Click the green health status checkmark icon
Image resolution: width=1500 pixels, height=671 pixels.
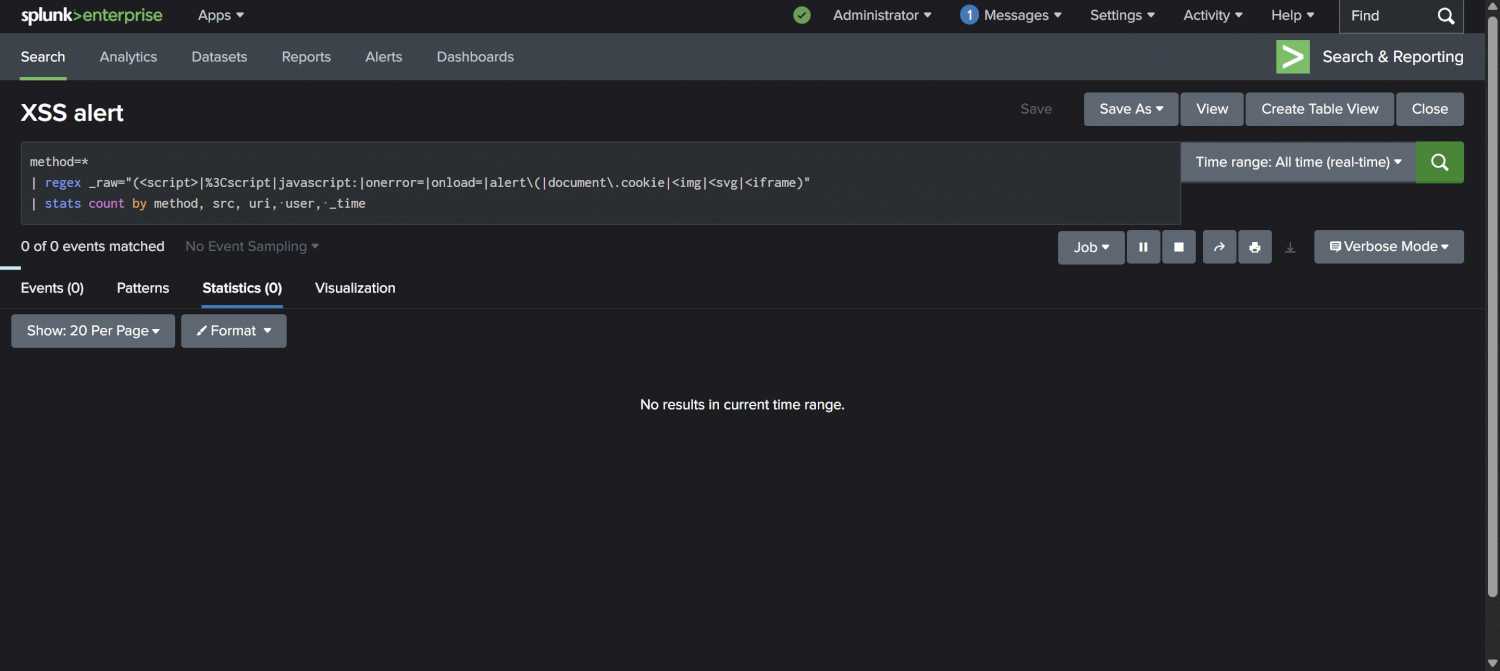click(x=802, y=15)
